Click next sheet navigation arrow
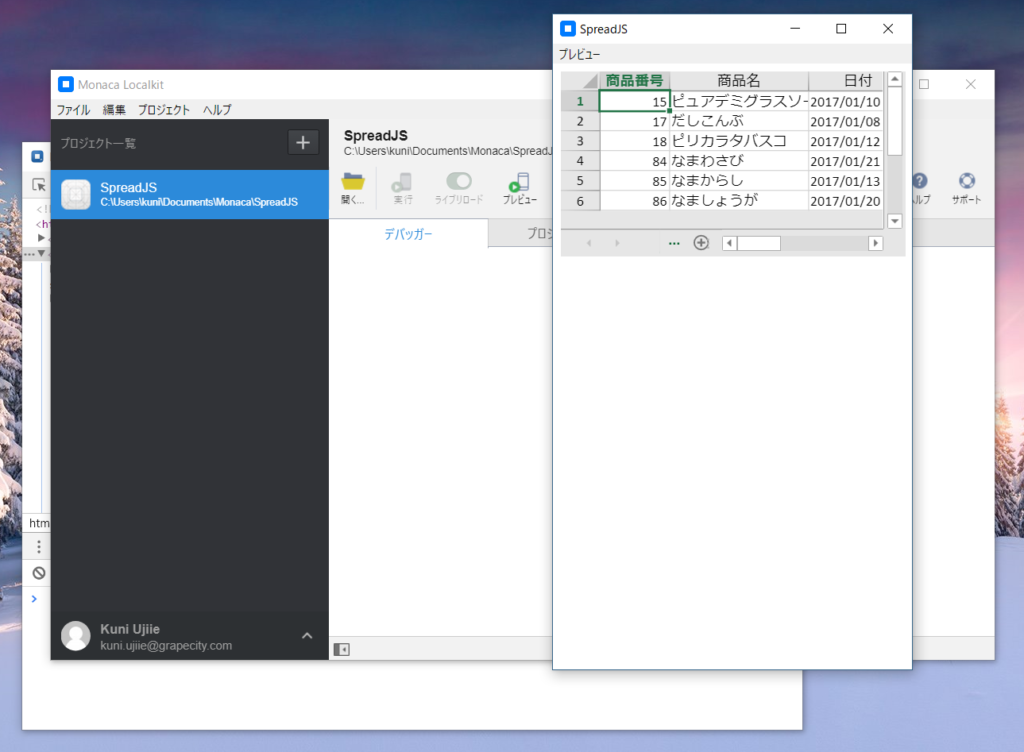The width and height of the screenshot is (1024, 752). click(617, 243)
